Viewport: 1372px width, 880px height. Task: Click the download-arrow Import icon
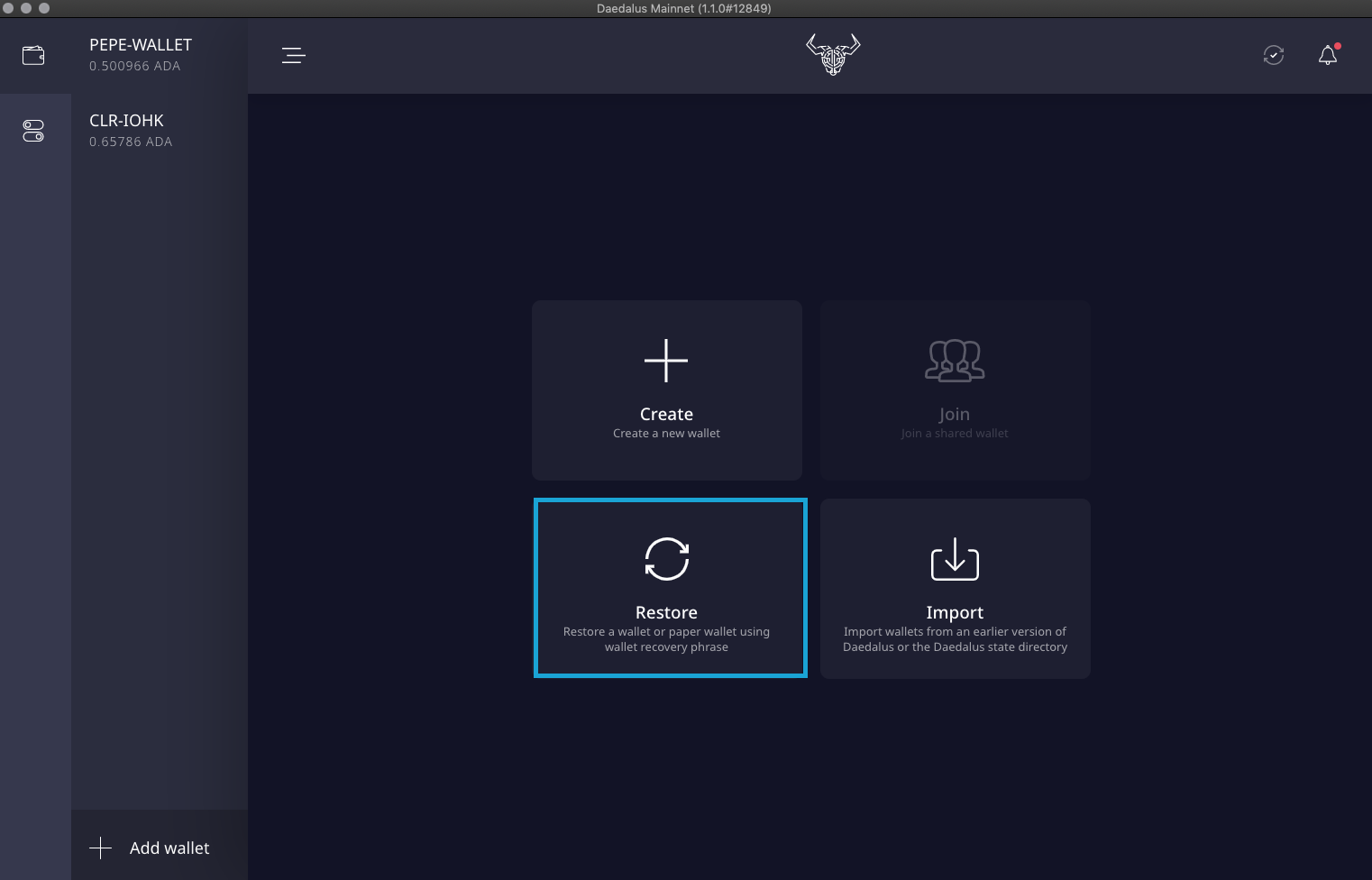(x=955, y=559)
